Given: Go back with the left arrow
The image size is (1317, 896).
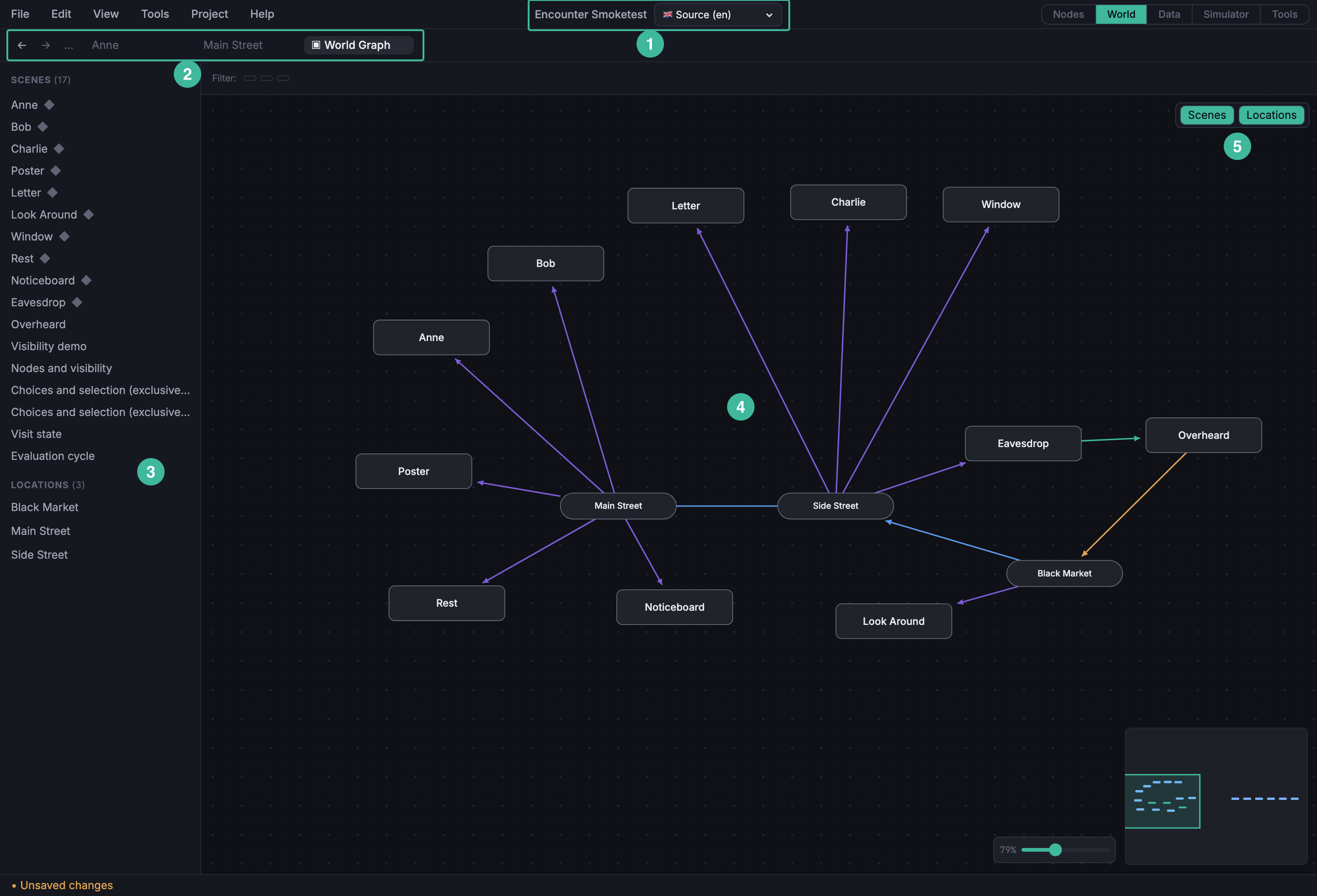Looking at the screenshot, I should [21, 45].
